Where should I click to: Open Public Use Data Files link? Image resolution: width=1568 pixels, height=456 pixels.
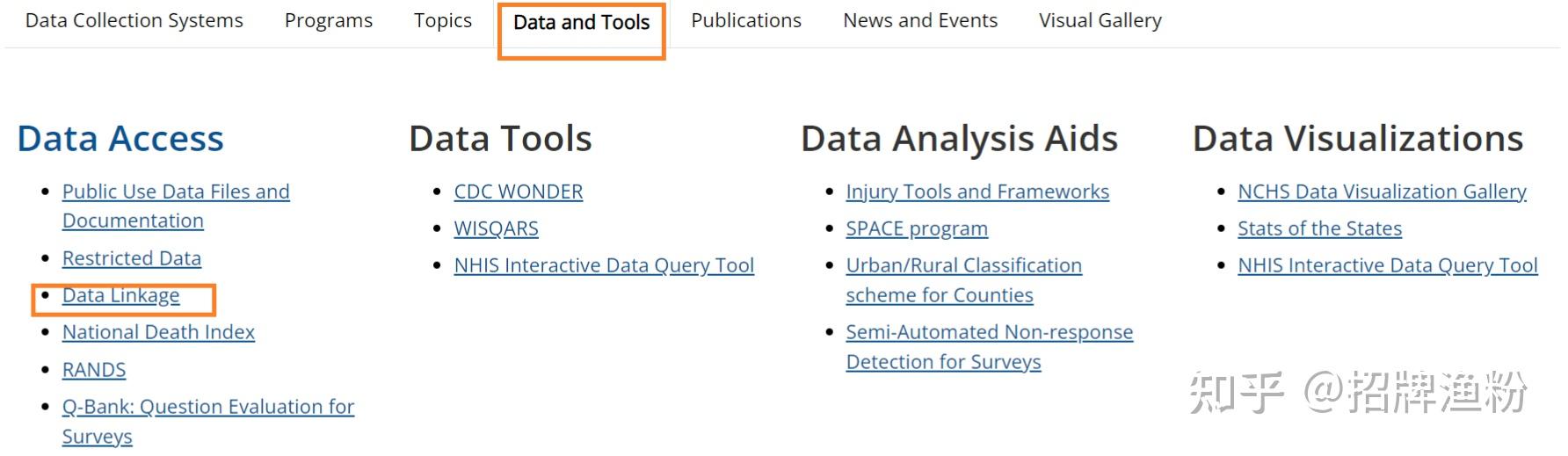[x=176, y=192]
